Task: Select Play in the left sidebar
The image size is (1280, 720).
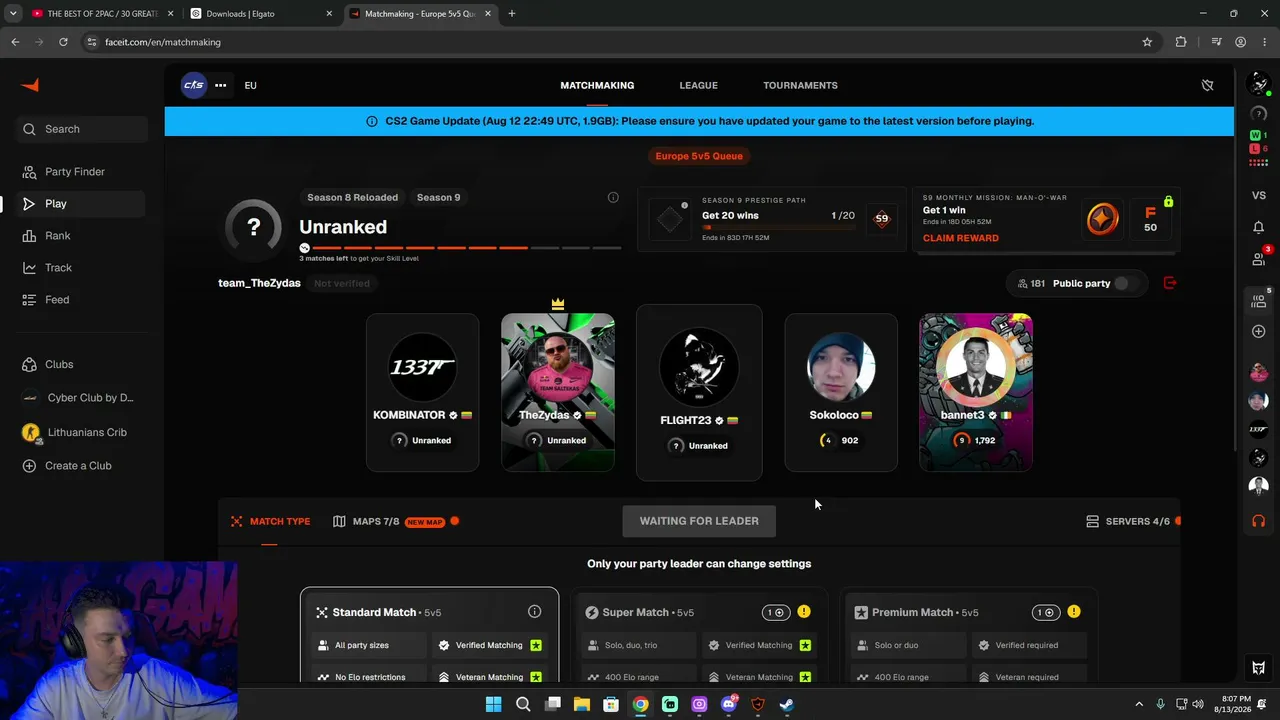Action: tap(82, 204)
